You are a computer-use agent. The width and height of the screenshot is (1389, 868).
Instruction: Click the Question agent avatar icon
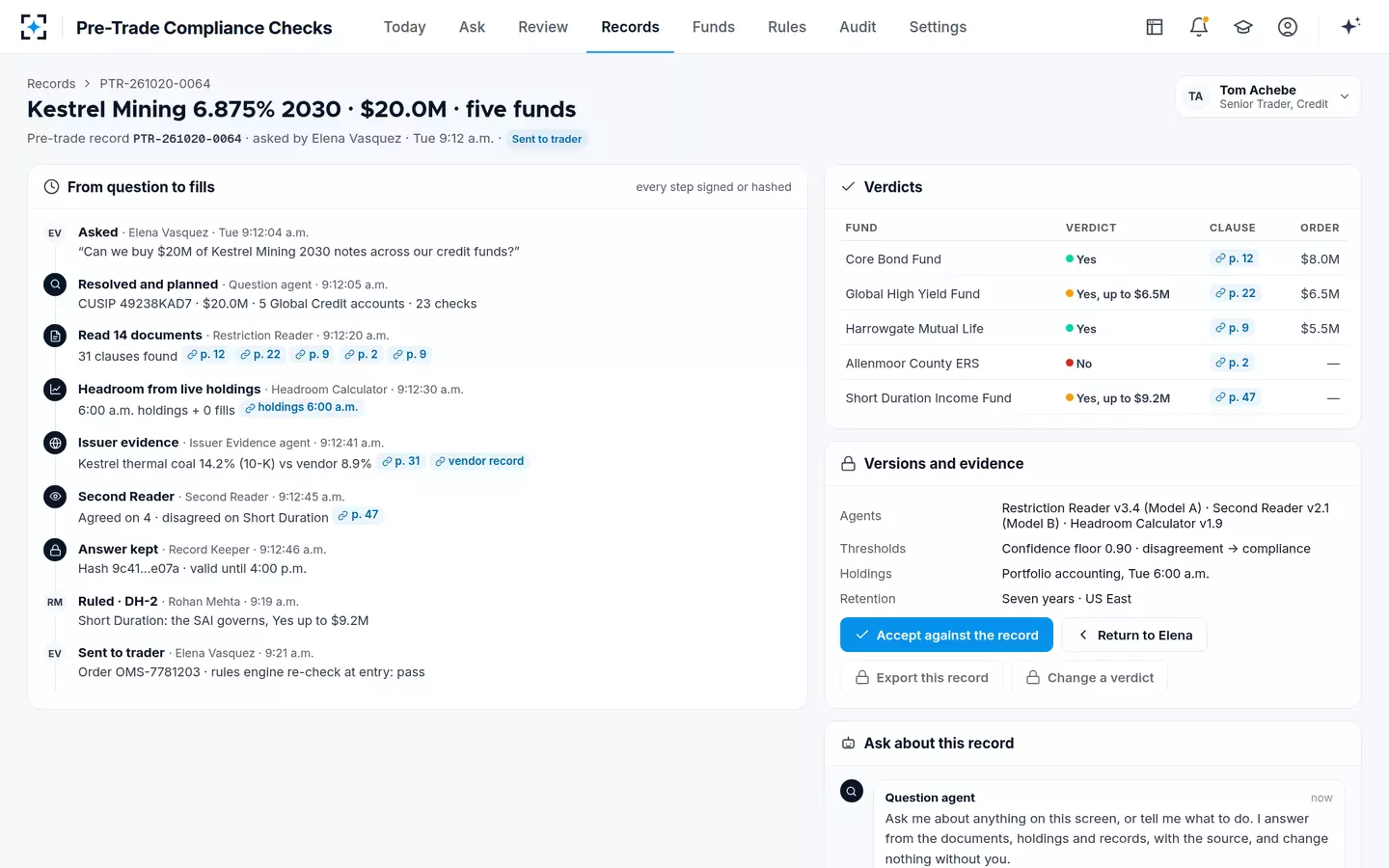(x=852, y=792)
